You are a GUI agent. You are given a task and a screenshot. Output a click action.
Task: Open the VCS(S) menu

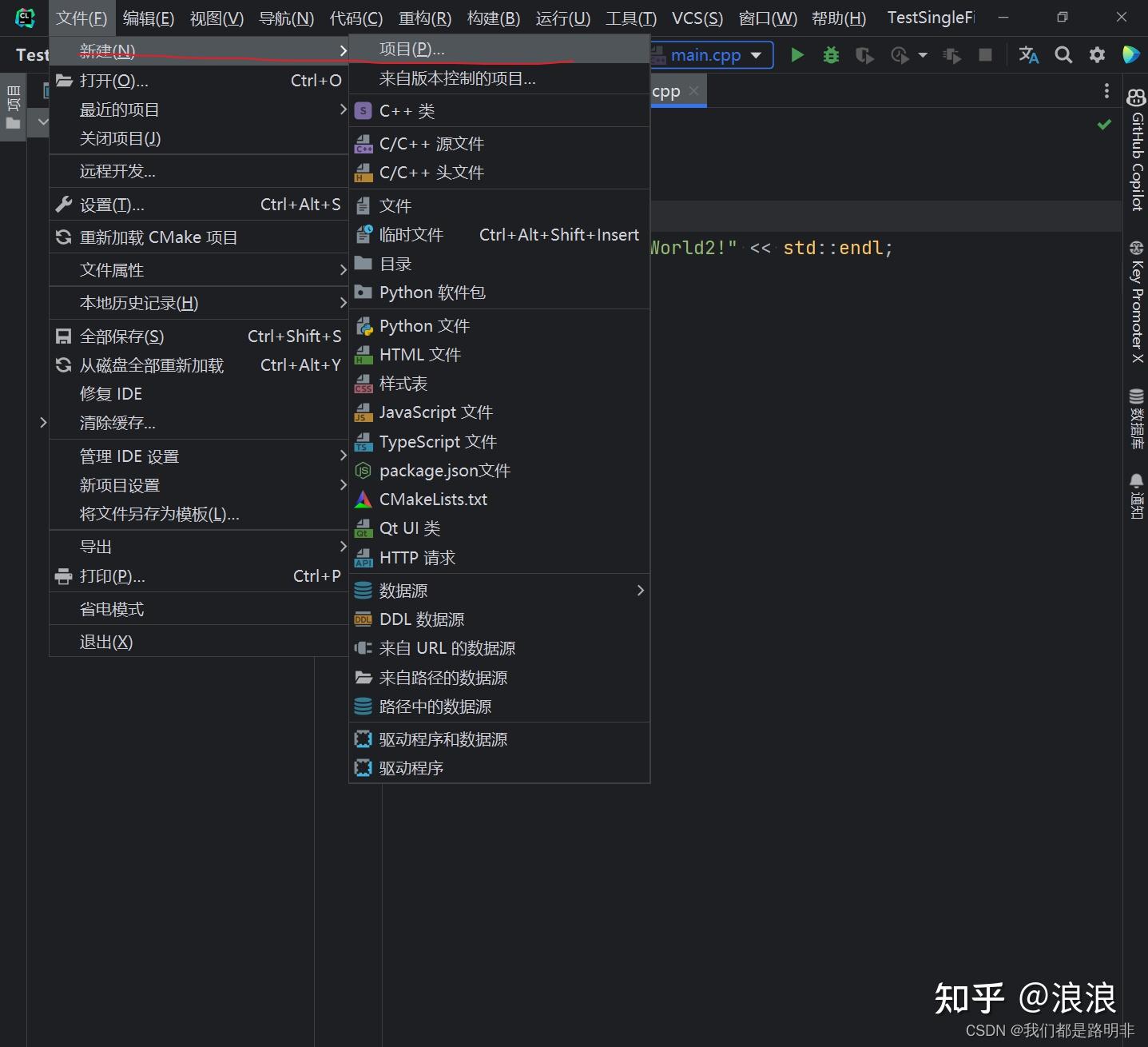(697, 18)
